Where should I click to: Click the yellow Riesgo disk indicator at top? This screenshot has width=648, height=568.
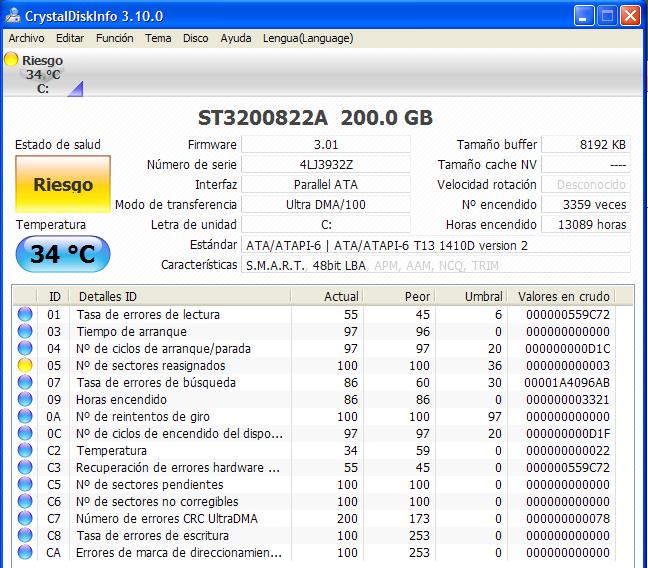11,60
